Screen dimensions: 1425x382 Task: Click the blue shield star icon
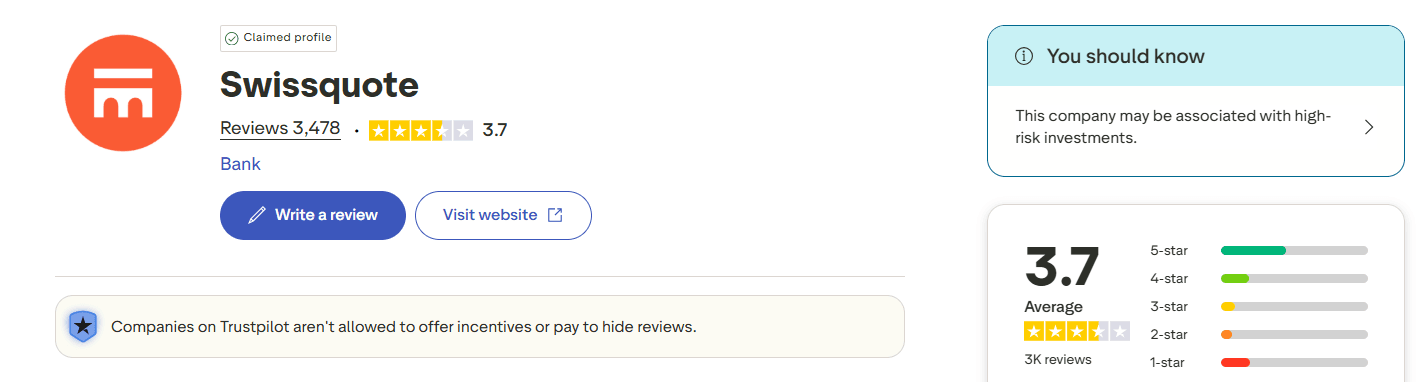pos(82,326)
